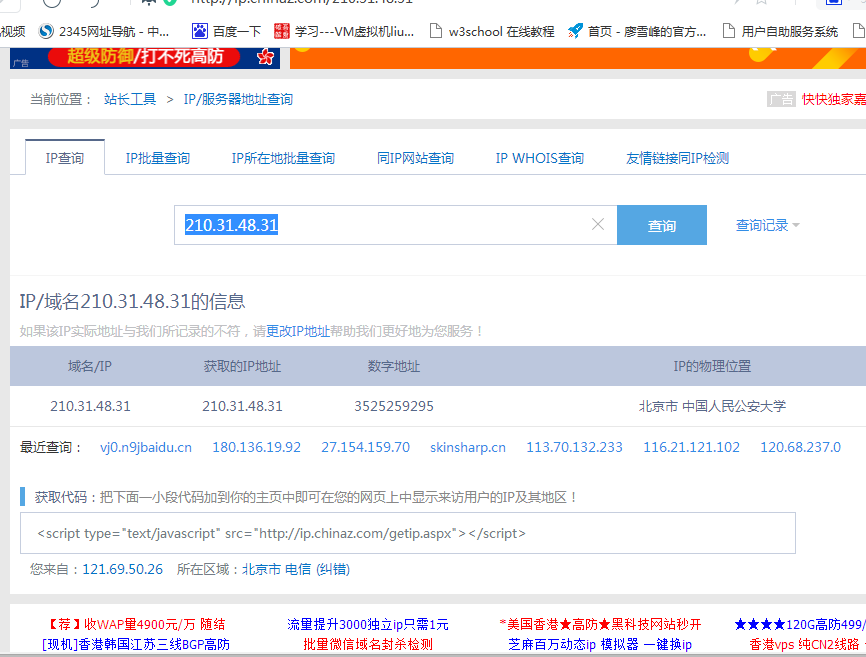
Task: Click the (纠错) correction link
Action: tap(332, 569)
